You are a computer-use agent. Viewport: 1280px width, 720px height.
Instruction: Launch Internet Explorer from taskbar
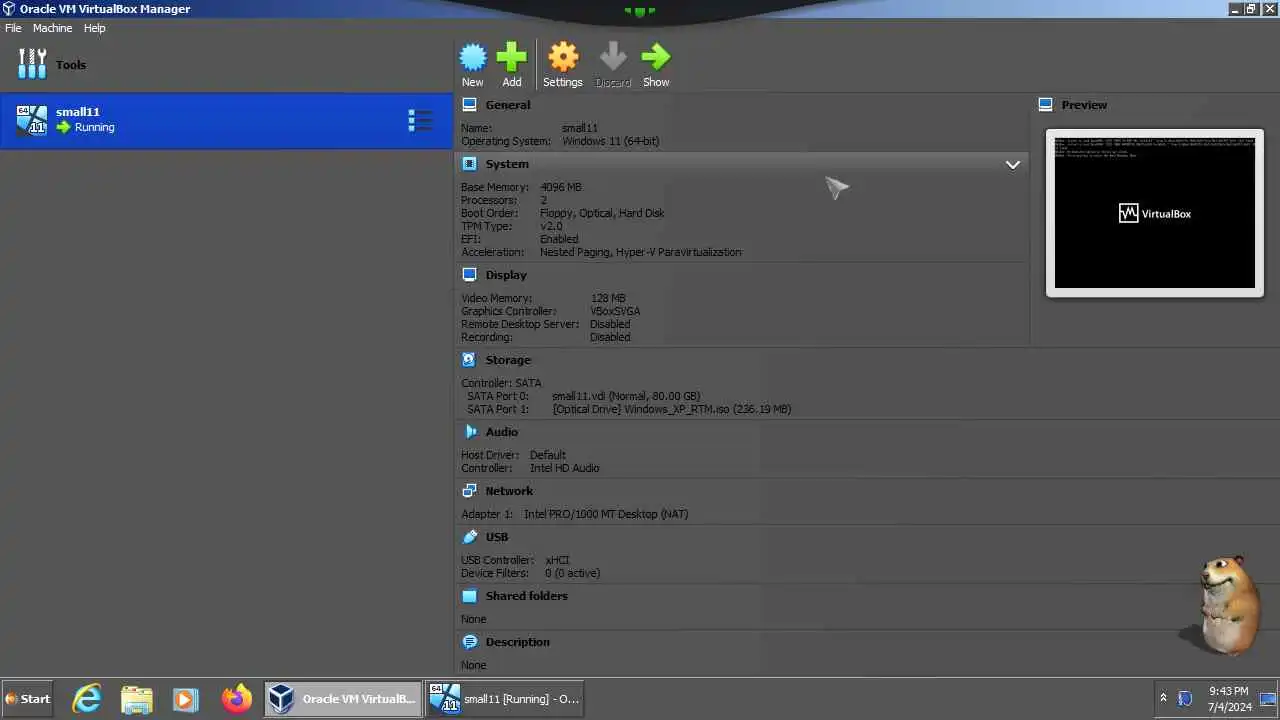87,699
